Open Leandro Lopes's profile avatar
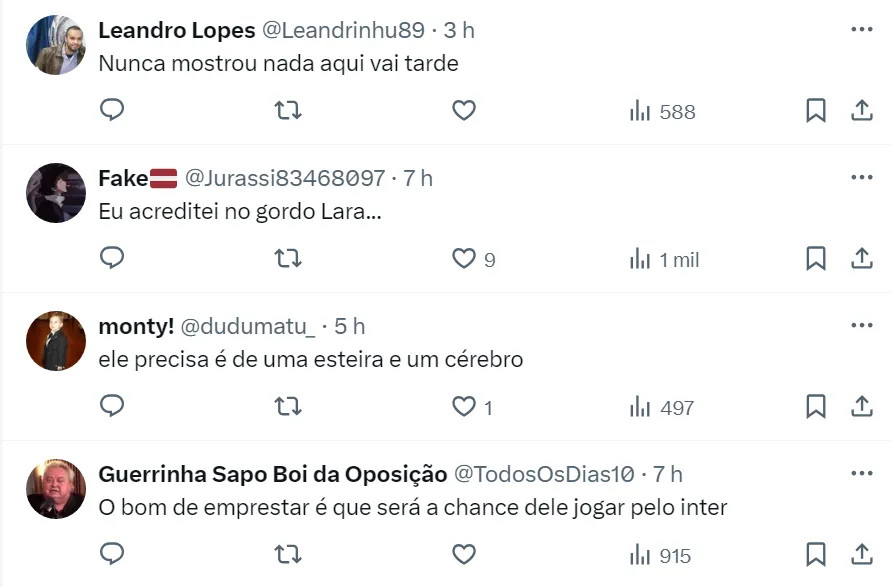Viewport: 891px width, 587px height. (x=56, y=45)
